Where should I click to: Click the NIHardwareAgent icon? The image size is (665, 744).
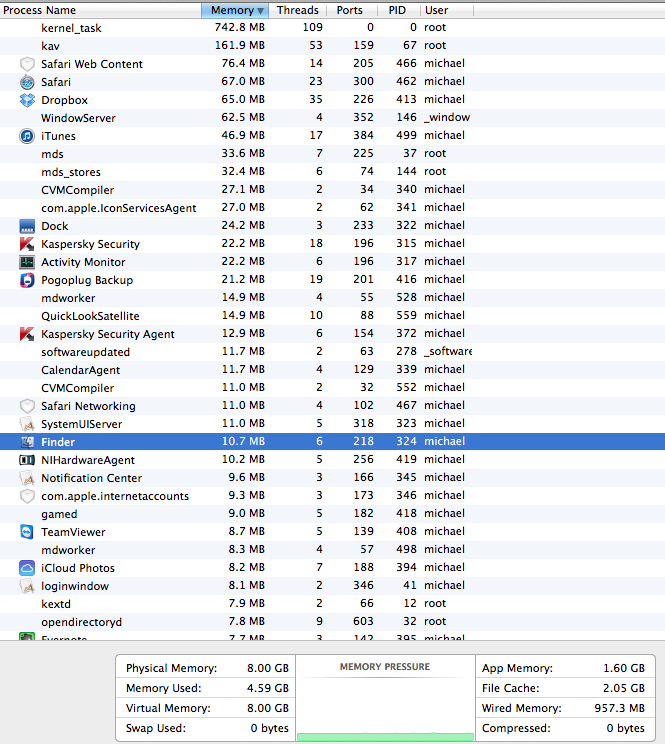tap(27, 460)
